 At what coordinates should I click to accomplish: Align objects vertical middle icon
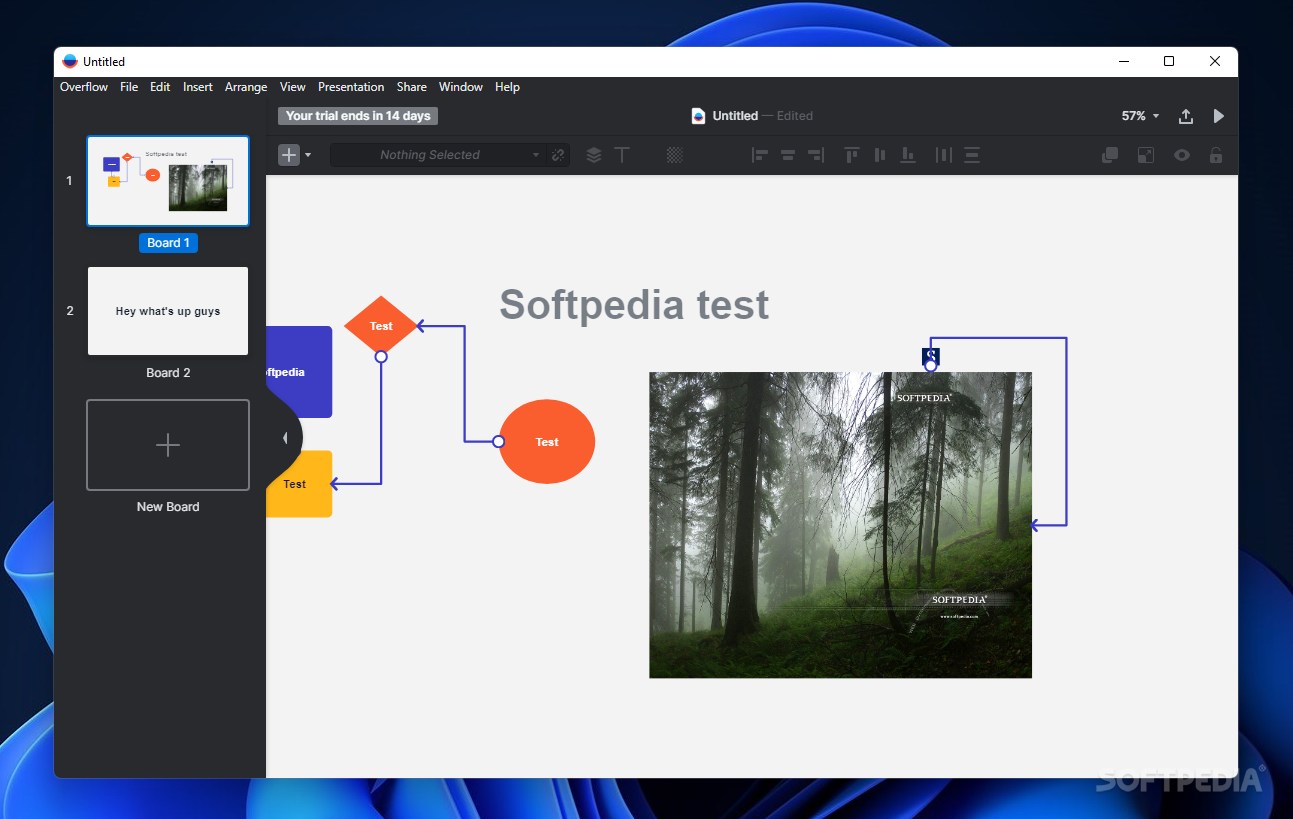tap(880, 155)
